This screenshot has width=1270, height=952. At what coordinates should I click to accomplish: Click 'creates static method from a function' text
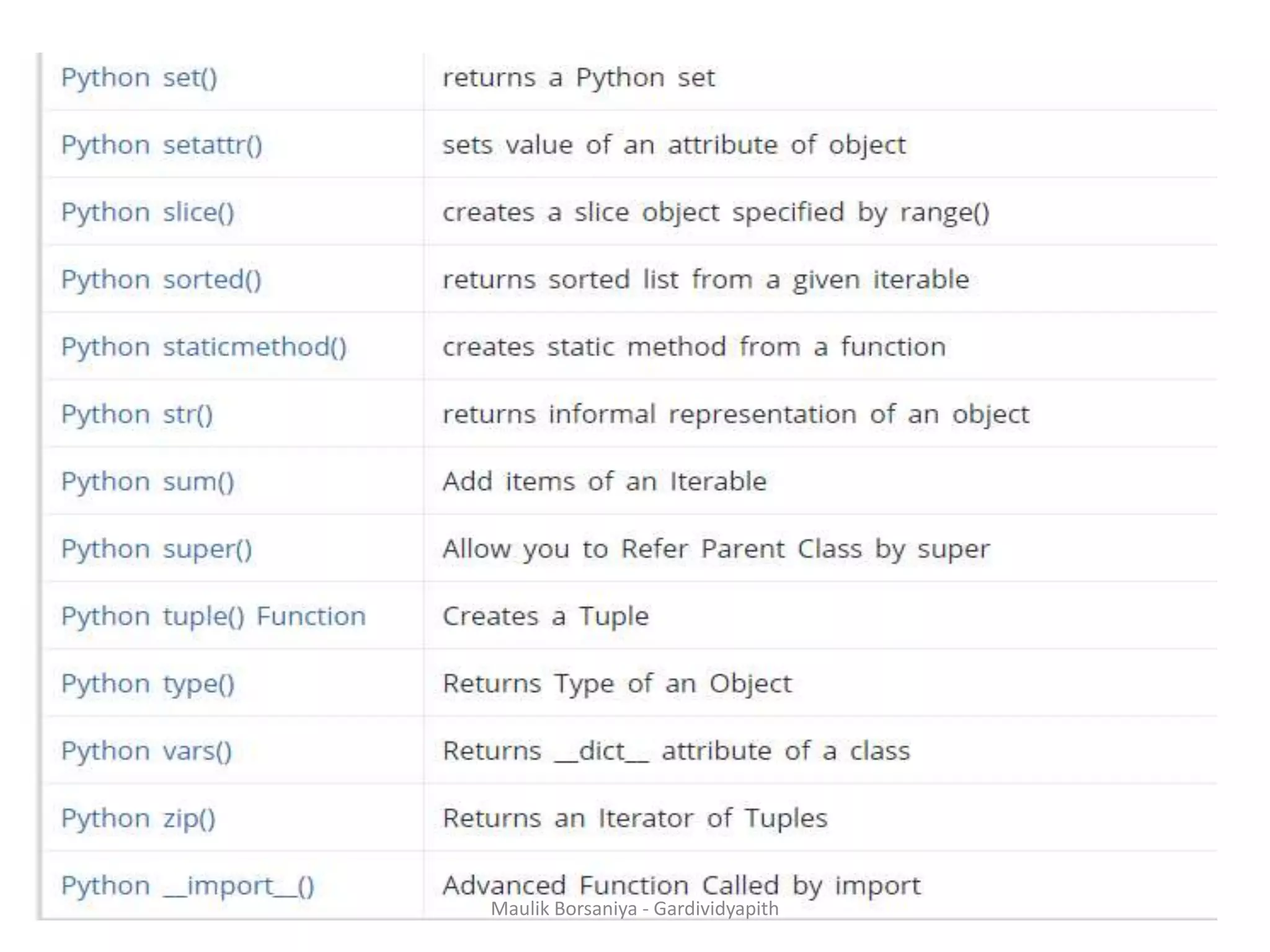(694, 347)
